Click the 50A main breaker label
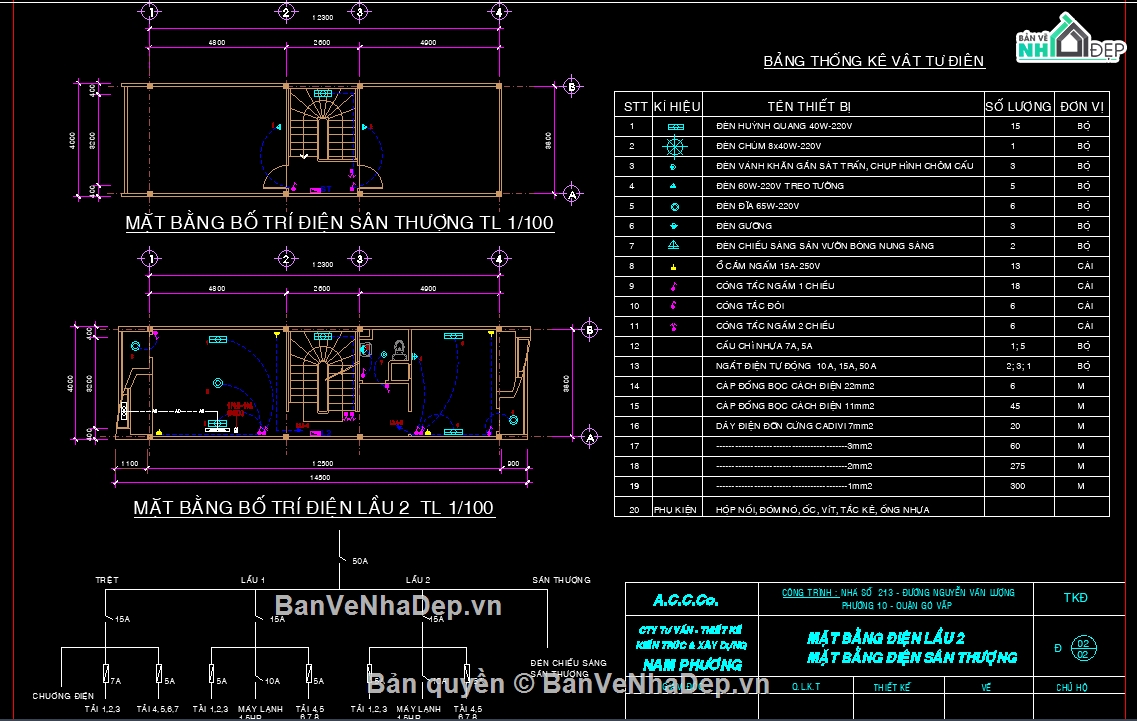Image resolution: width=1137 pixels, height=721 pixels. (360, 561)
